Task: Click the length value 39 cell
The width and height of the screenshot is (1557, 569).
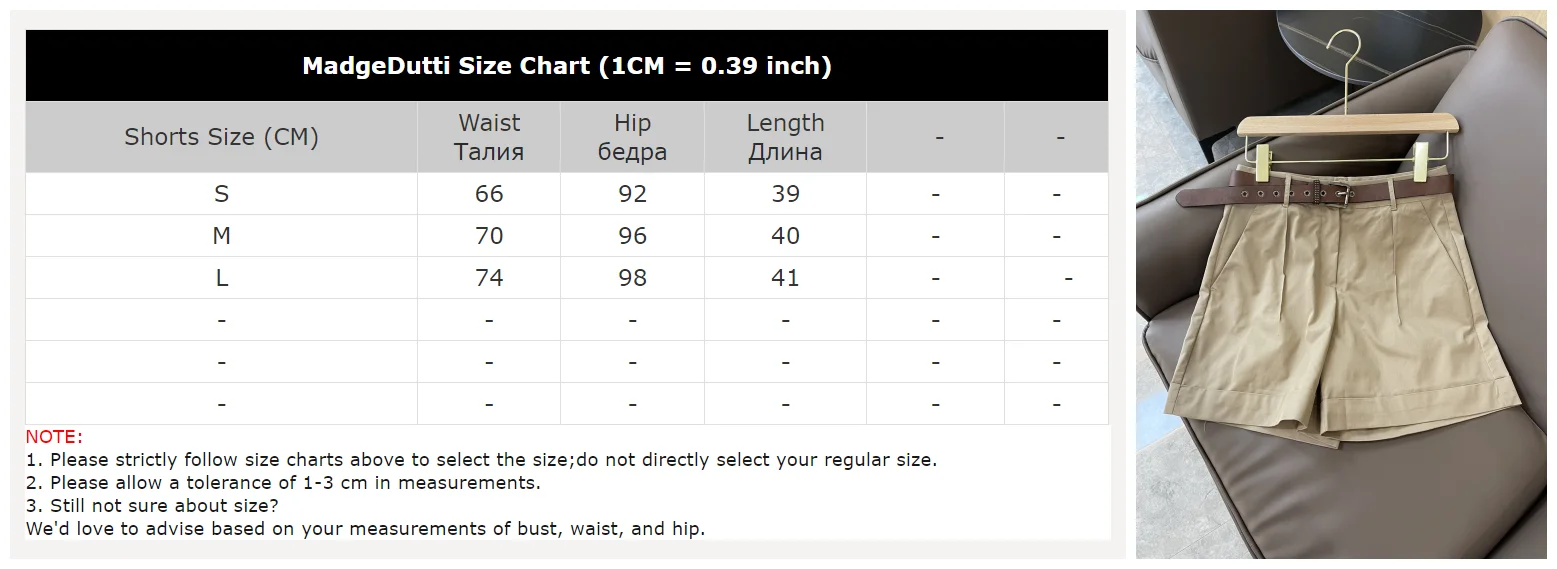Action: [x=785, y=194]
